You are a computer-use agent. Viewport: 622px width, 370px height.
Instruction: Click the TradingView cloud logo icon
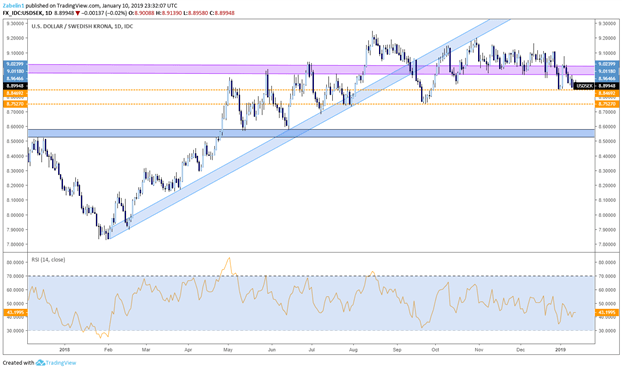pos(40,362)
